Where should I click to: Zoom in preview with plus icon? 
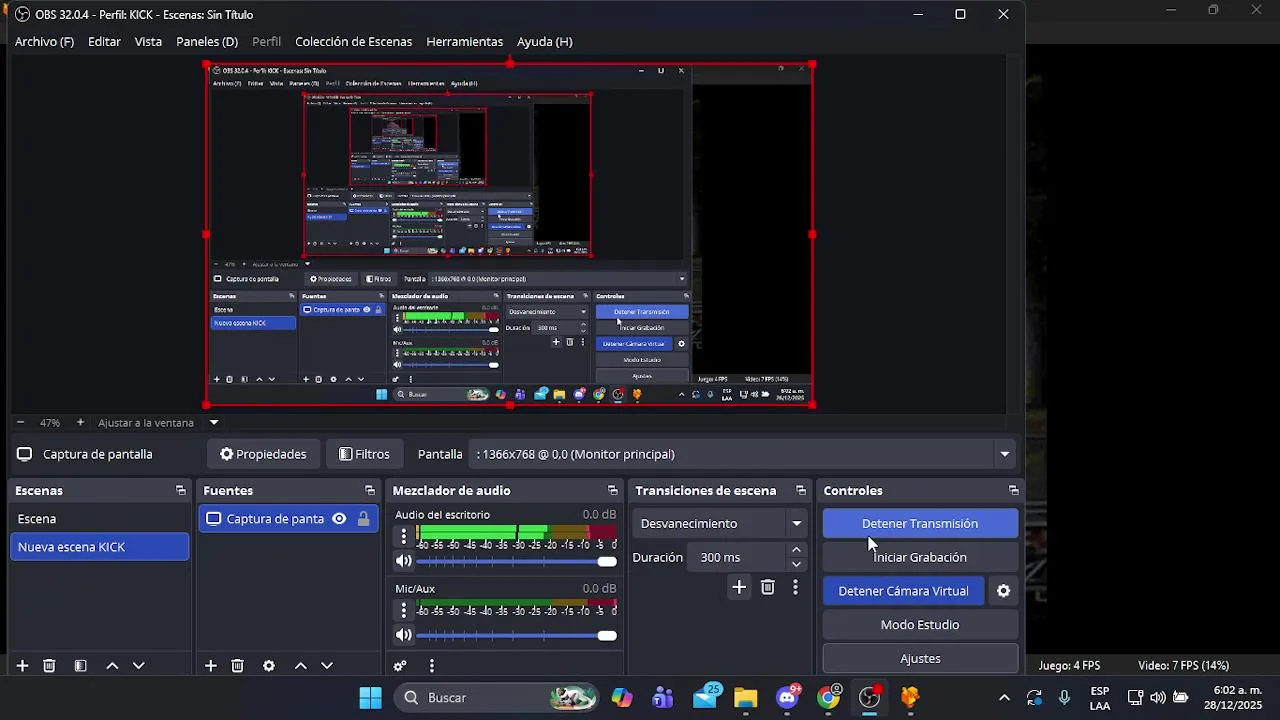pos(80,422)
